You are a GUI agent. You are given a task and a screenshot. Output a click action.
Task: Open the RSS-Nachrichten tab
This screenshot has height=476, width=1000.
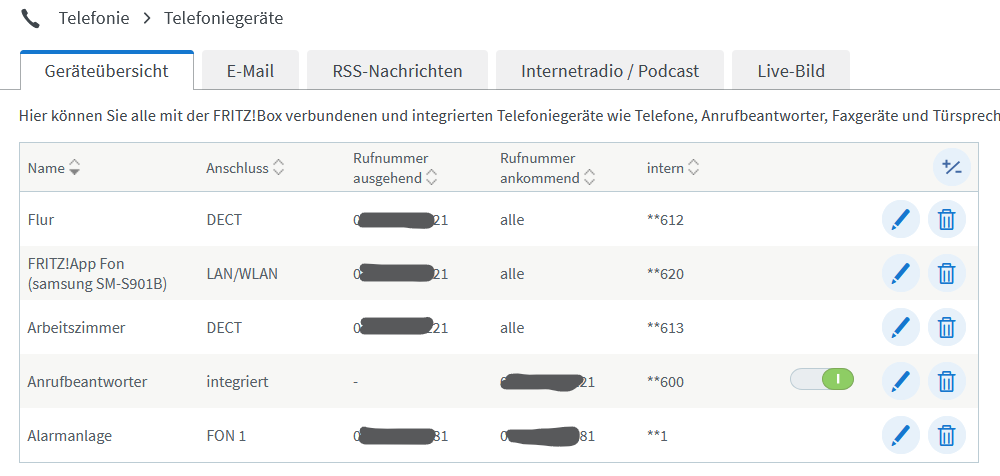[397, 71]
